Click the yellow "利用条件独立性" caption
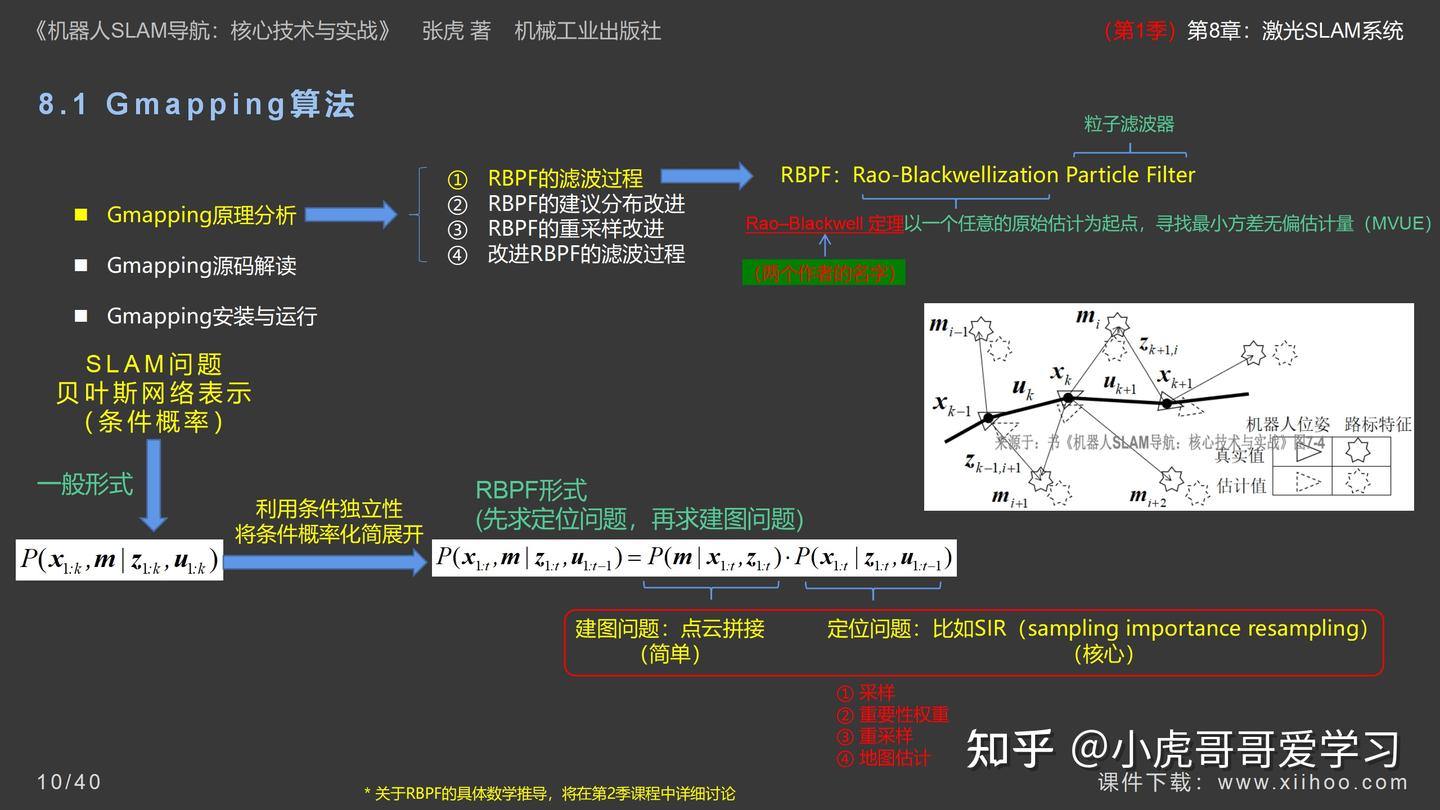 pyautogui.click(x=329, y=509)
